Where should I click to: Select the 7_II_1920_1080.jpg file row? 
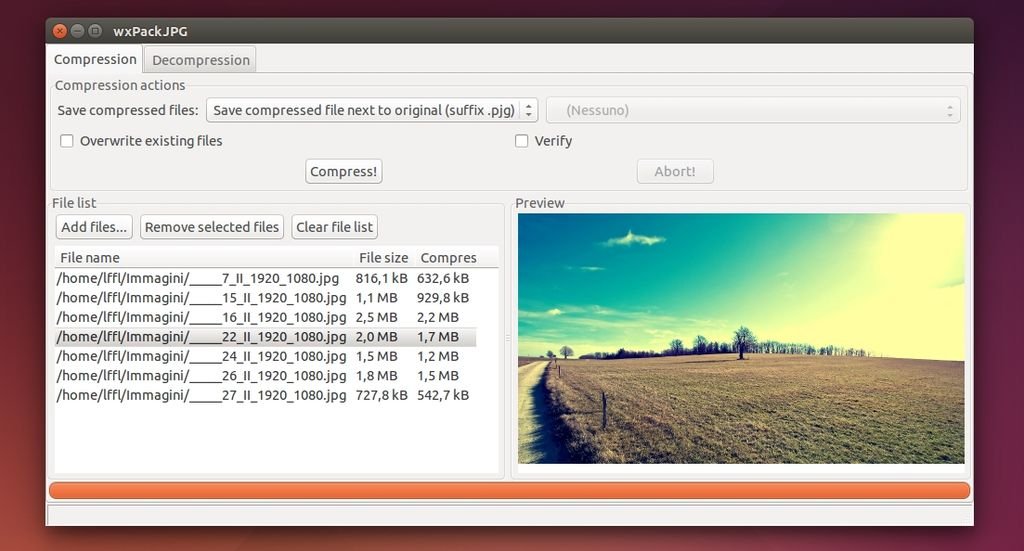point(265,278)
